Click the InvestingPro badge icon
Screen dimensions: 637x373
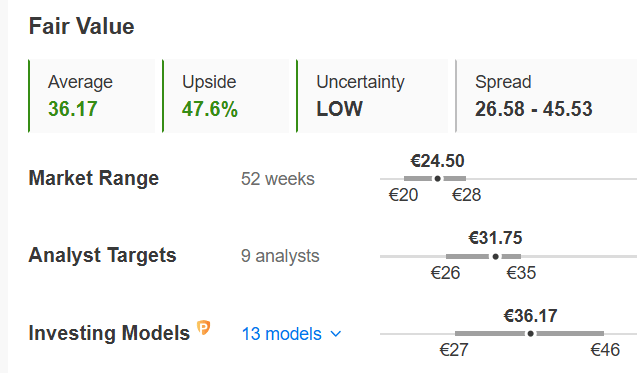[x=204, y=327]
